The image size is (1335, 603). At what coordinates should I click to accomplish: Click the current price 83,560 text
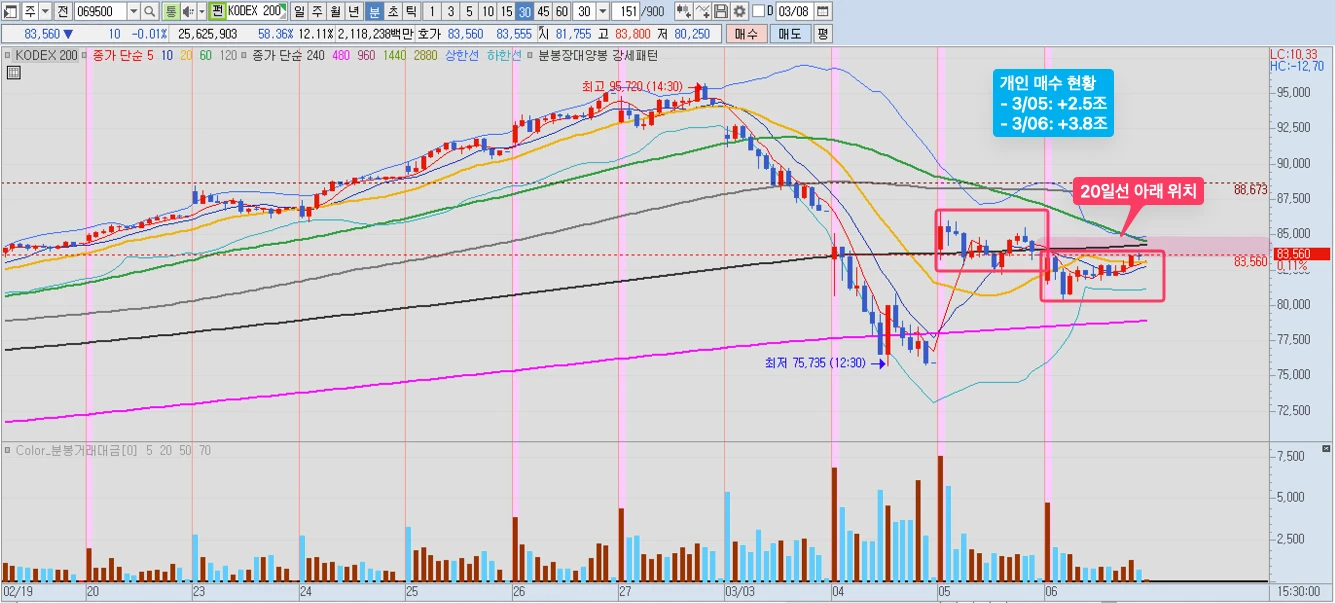[x=42, y=34]
